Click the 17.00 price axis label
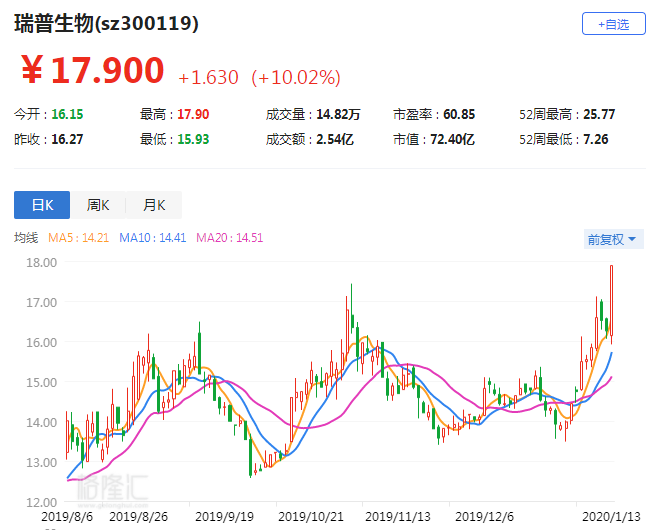The height and width of the screenshot is (530, 658). pos(42,303)
